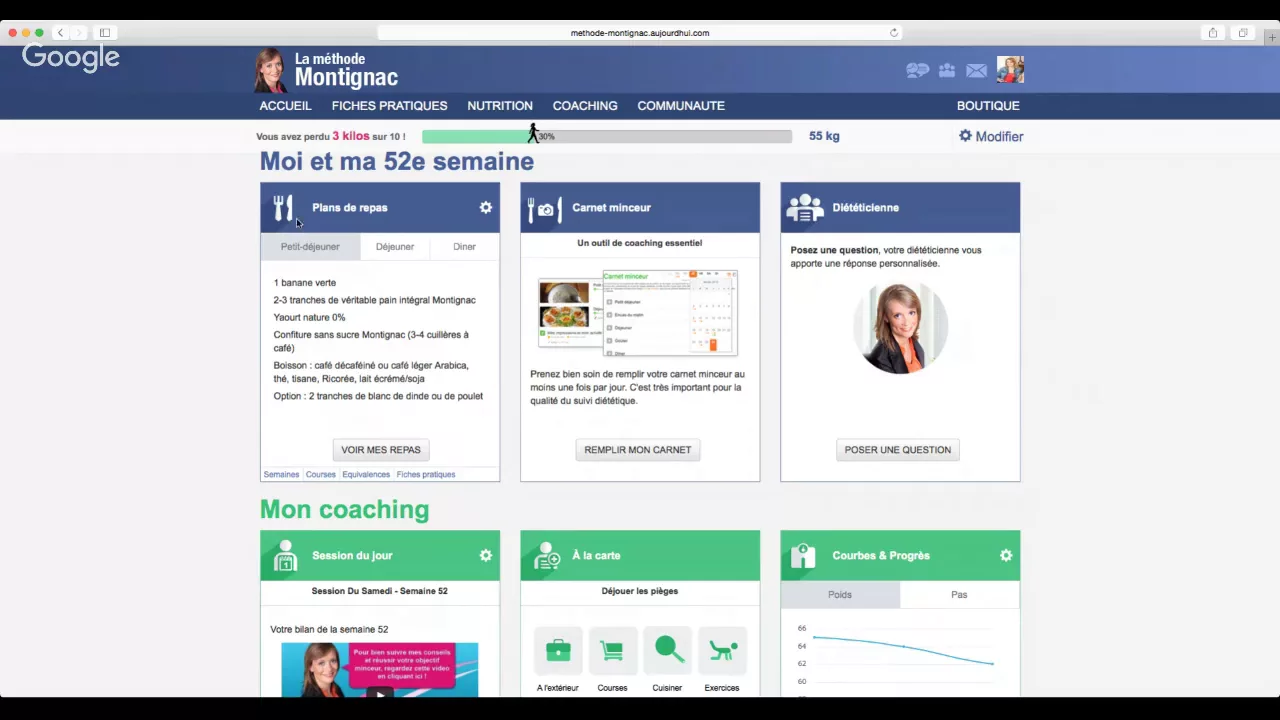Click the "55 kg" target weight text
This screenshot has width=1280, height=720.
(x=824, y=136)
